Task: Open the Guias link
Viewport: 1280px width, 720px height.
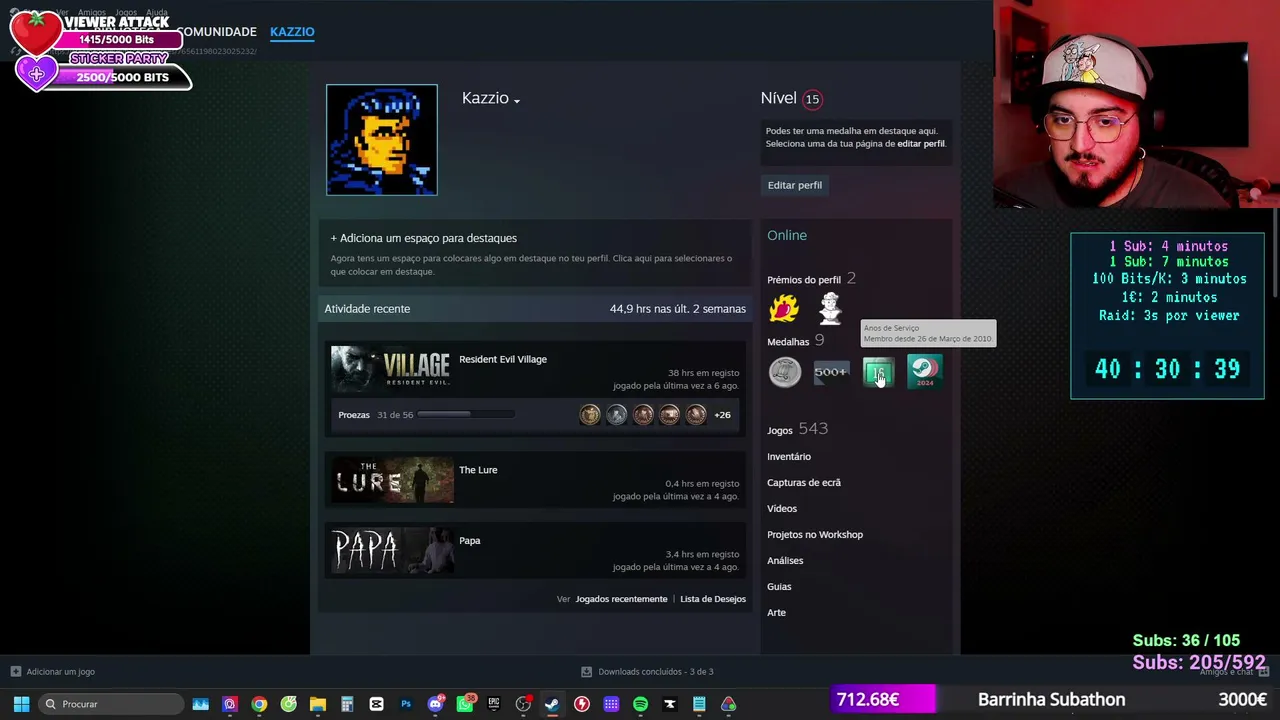Action: tap(779, 587)
